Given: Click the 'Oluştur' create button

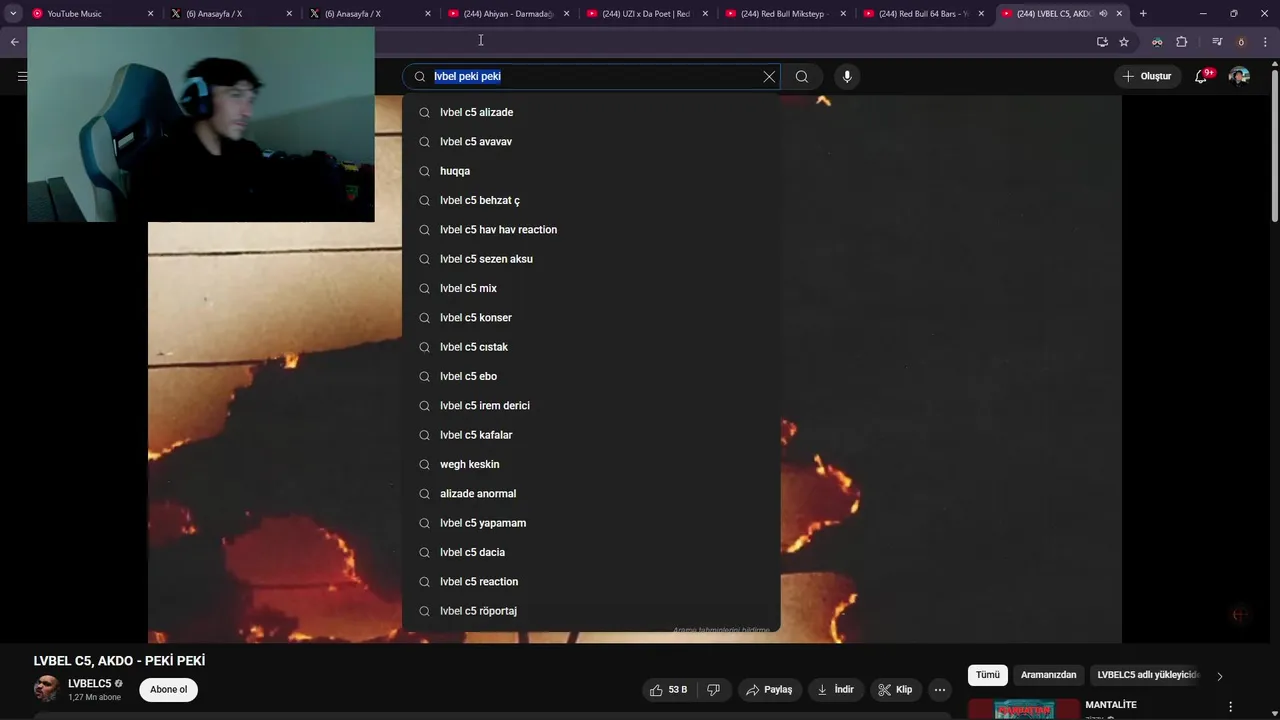Looking at the screenshot, I should (x=1146, y=76).
